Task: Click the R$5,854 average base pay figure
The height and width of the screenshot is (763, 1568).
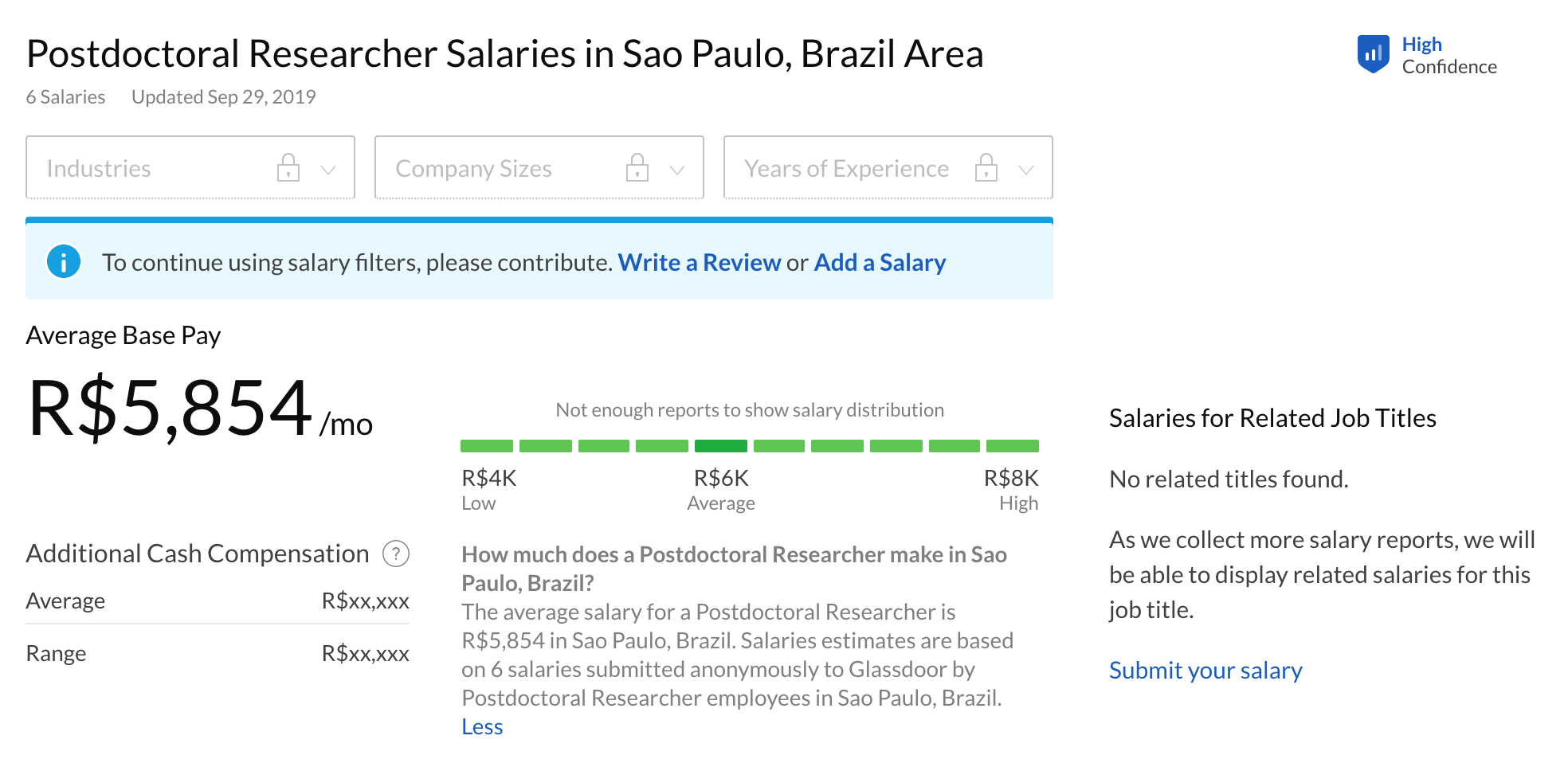Action: click(x=171, y=408)
